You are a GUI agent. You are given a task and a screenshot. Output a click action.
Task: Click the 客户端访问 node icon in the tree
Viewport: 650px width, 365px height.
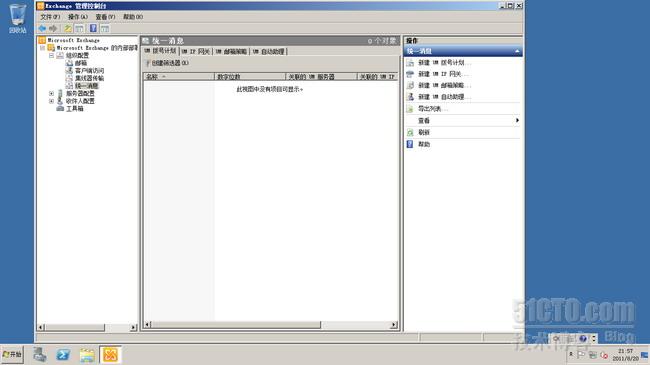69,71
